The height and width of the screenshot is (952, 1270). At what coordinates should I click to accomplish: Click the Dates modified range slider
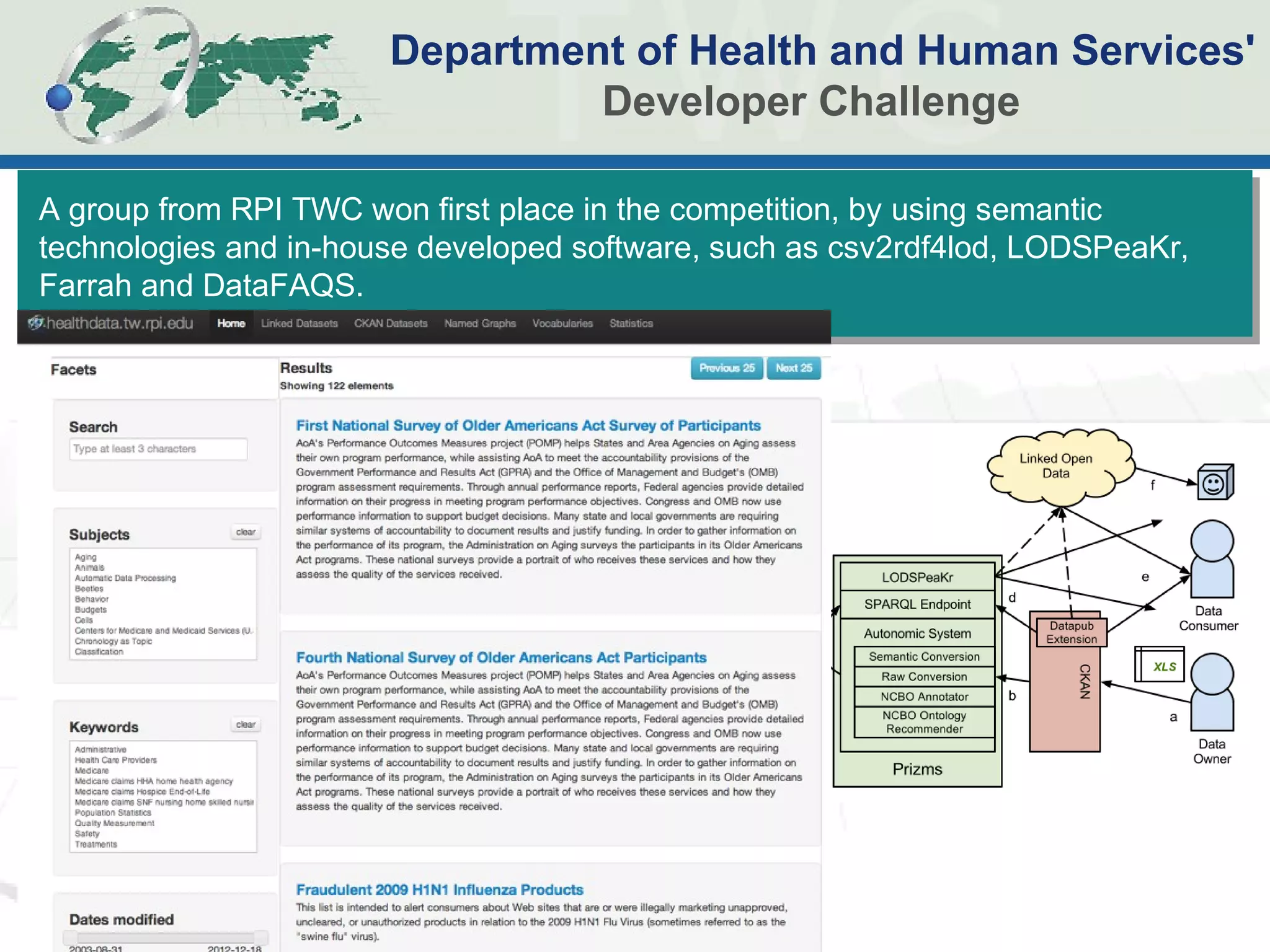click(x=166, y=937)
